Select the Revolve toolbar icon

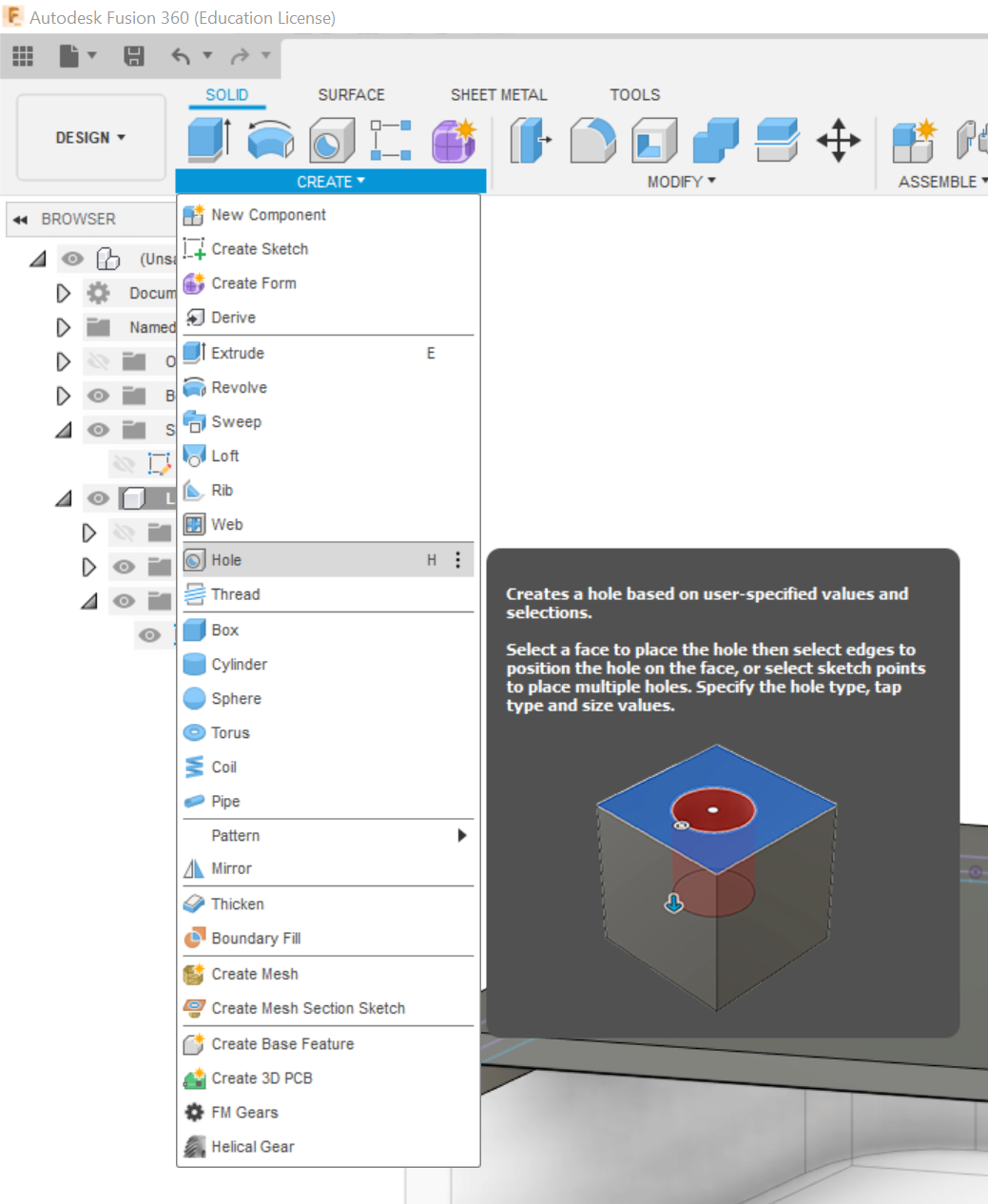click(271, 140)
